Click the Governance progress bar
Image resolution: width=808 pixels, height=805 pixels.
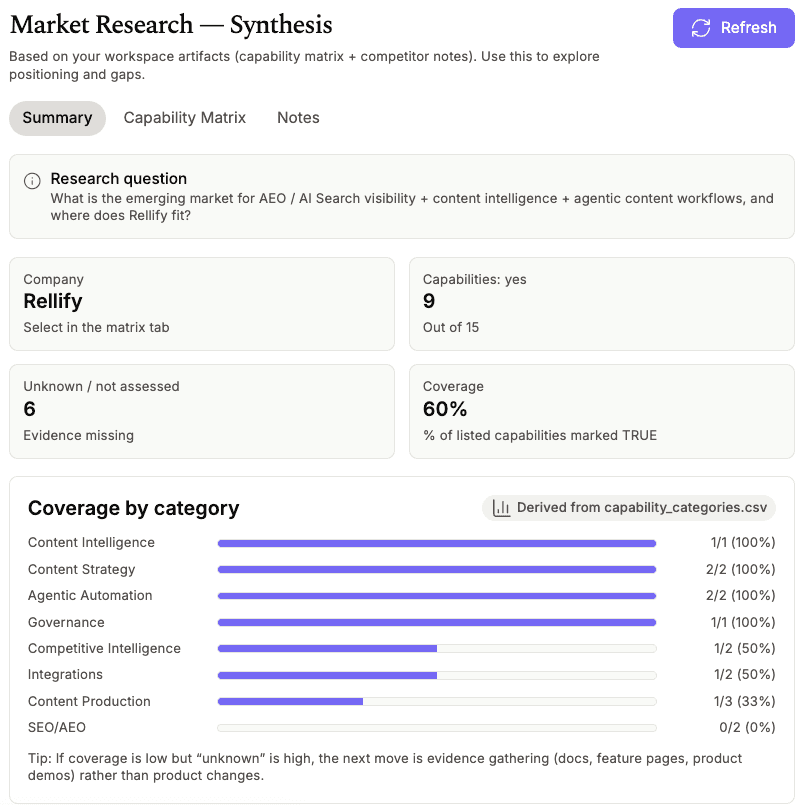tap(437, 623)
